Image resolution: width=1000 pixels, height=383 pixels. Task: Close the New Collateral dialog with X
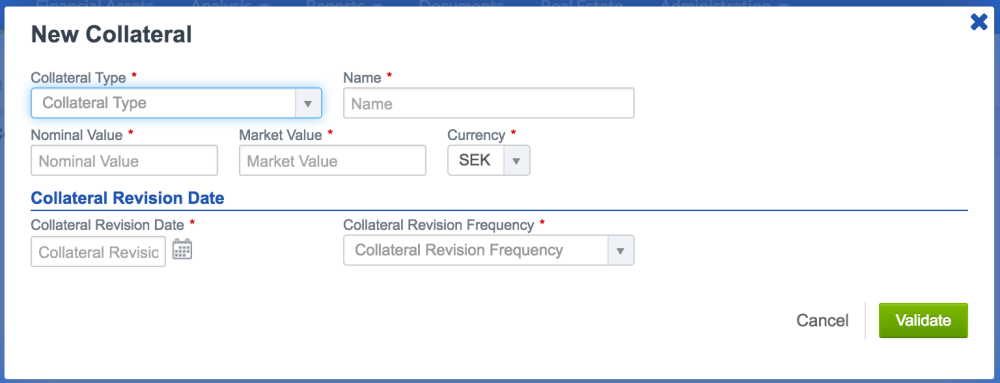pos(978,23)
